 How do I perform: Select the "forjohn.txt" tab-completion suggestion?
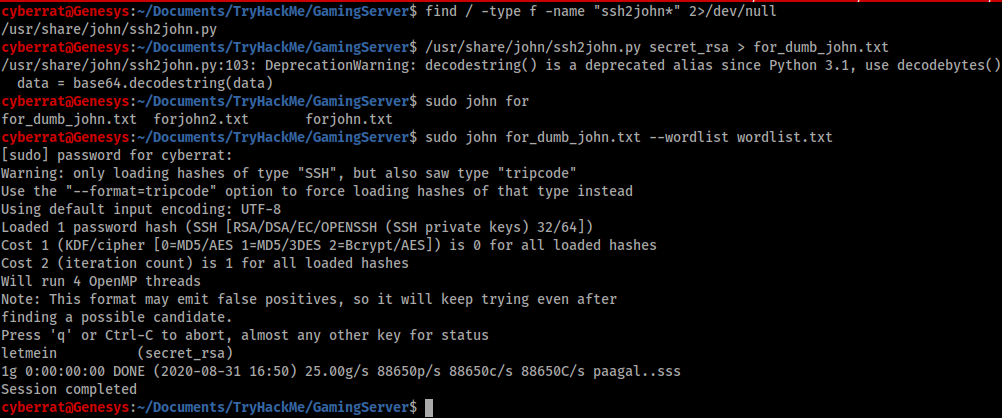(x=349, y=120)
